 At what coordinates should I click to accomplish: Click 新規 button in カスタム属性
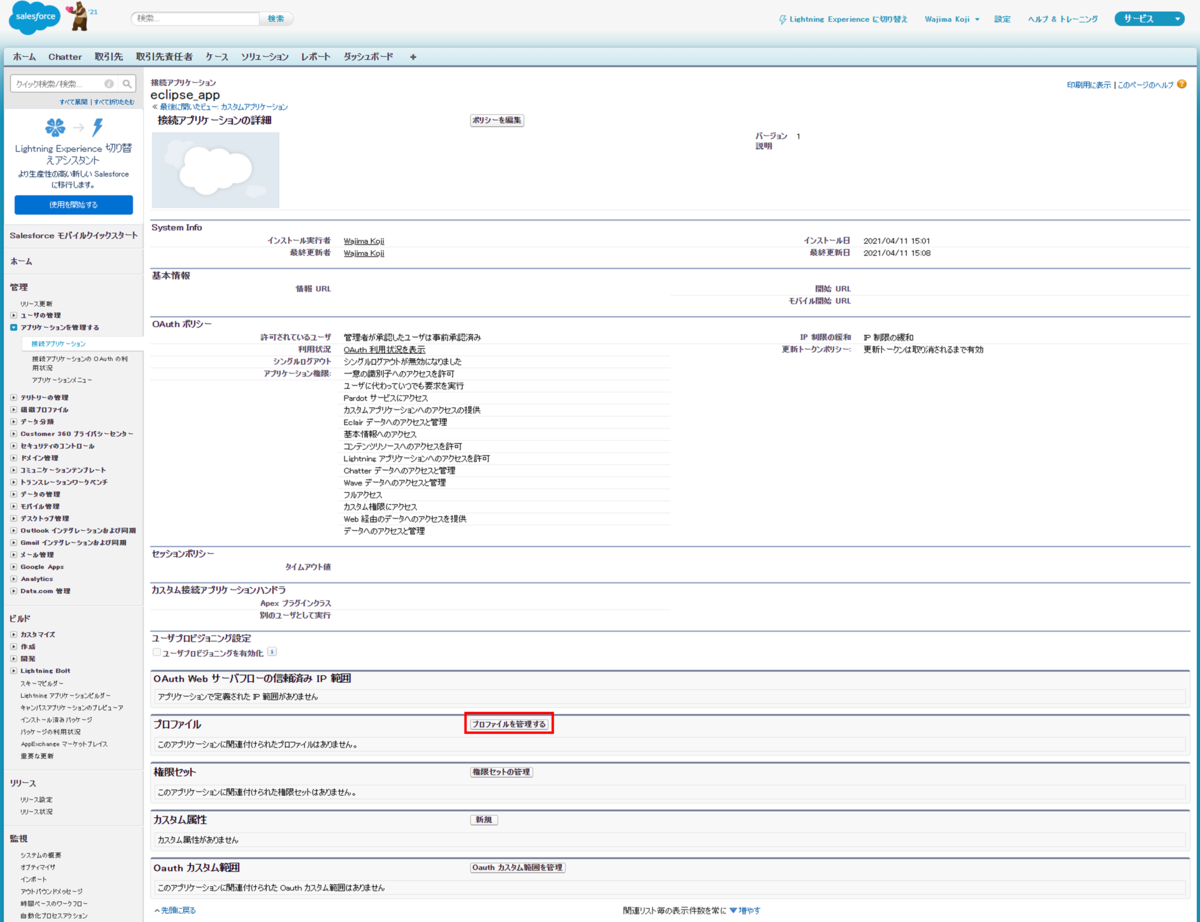point(484,820)
